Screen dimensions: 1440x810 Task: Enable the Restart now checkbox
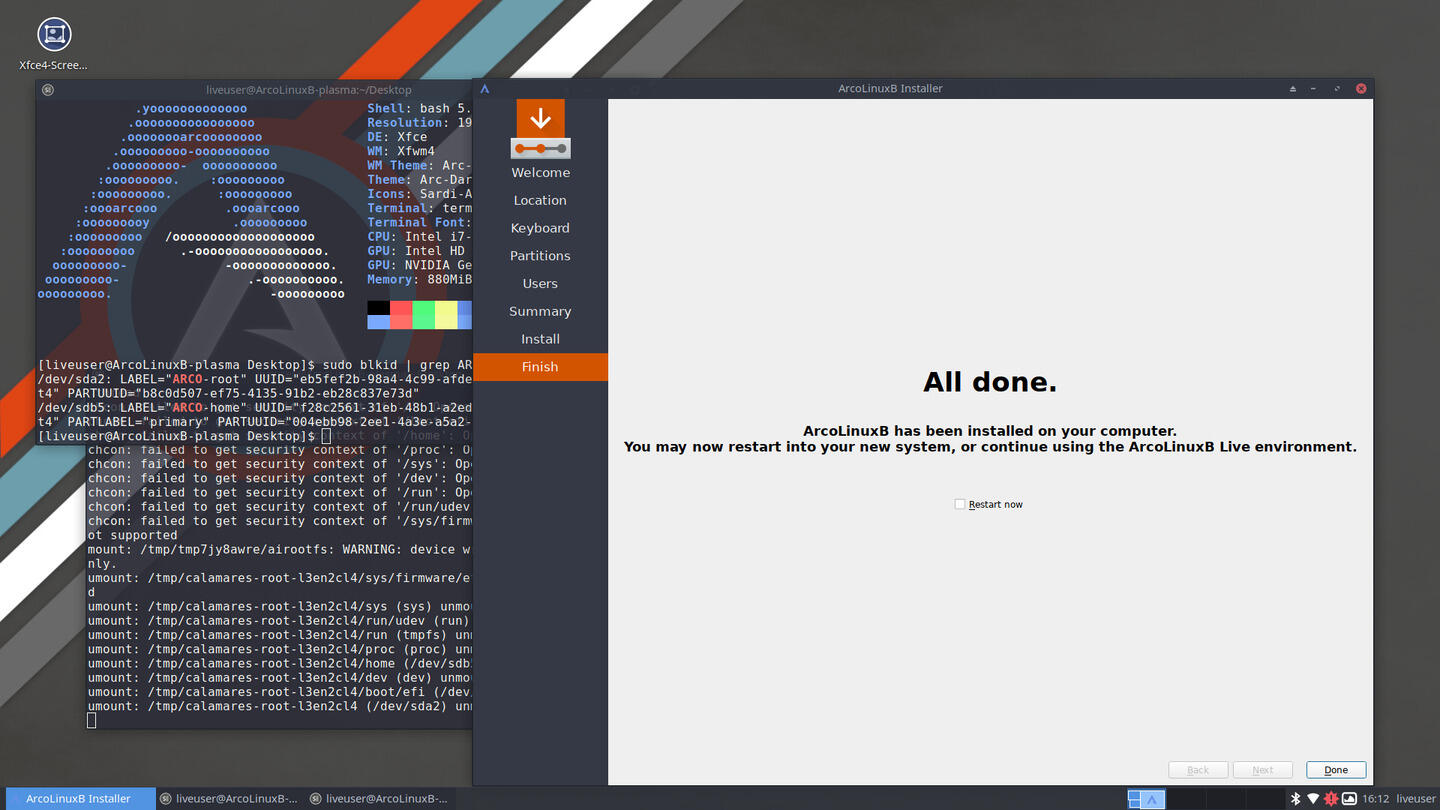pyautogui.click(x=960, y=504)
